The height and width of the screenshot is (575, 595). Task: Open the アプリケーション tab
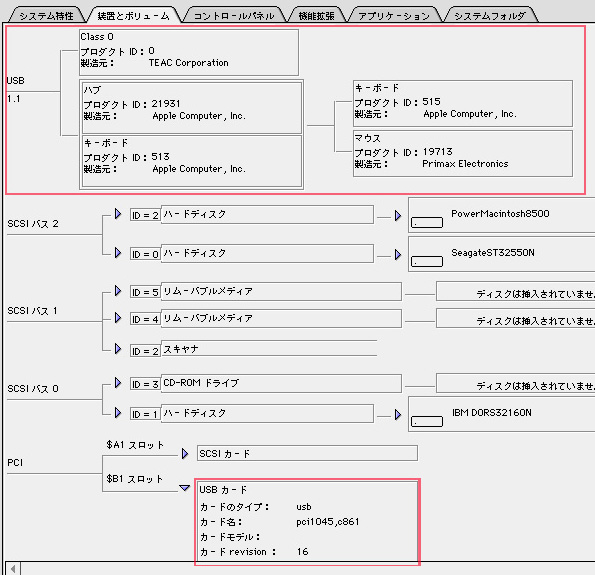[x=394, y=16]
